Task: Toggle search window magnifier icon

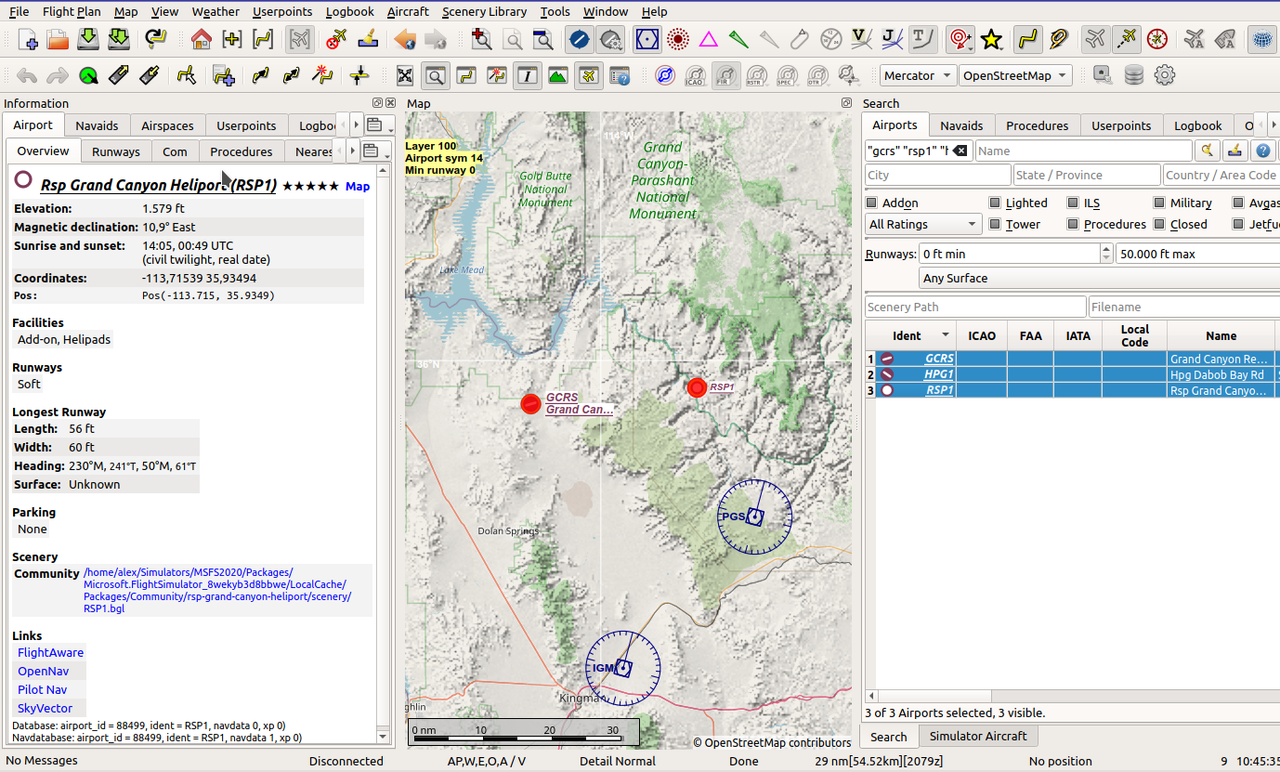Action: pos(435,76)
